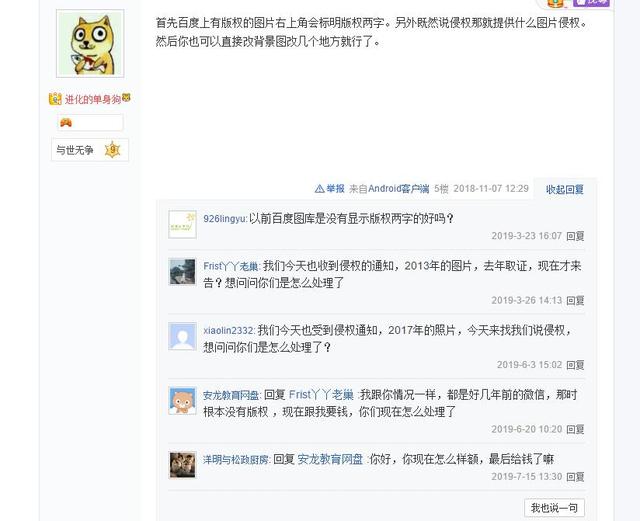Open xiaolin2332's default avatar icon
640x521 pixels.
click(182, 336)
